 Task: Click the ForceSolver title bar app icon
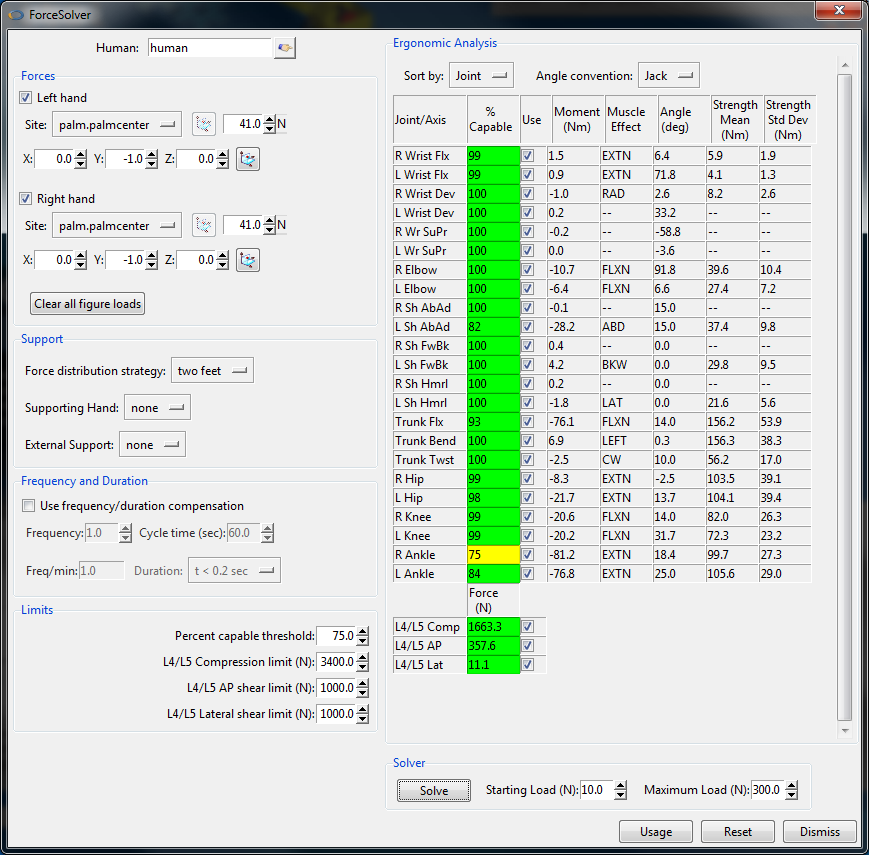[x=17, y=15]
